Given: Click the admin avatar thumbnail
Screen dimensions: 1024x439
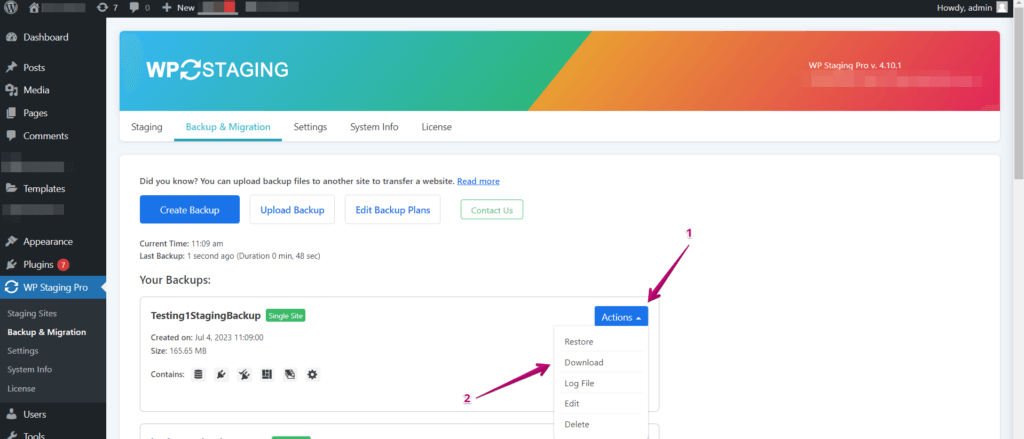Looking at the screenshot, I should point(1002,8).
